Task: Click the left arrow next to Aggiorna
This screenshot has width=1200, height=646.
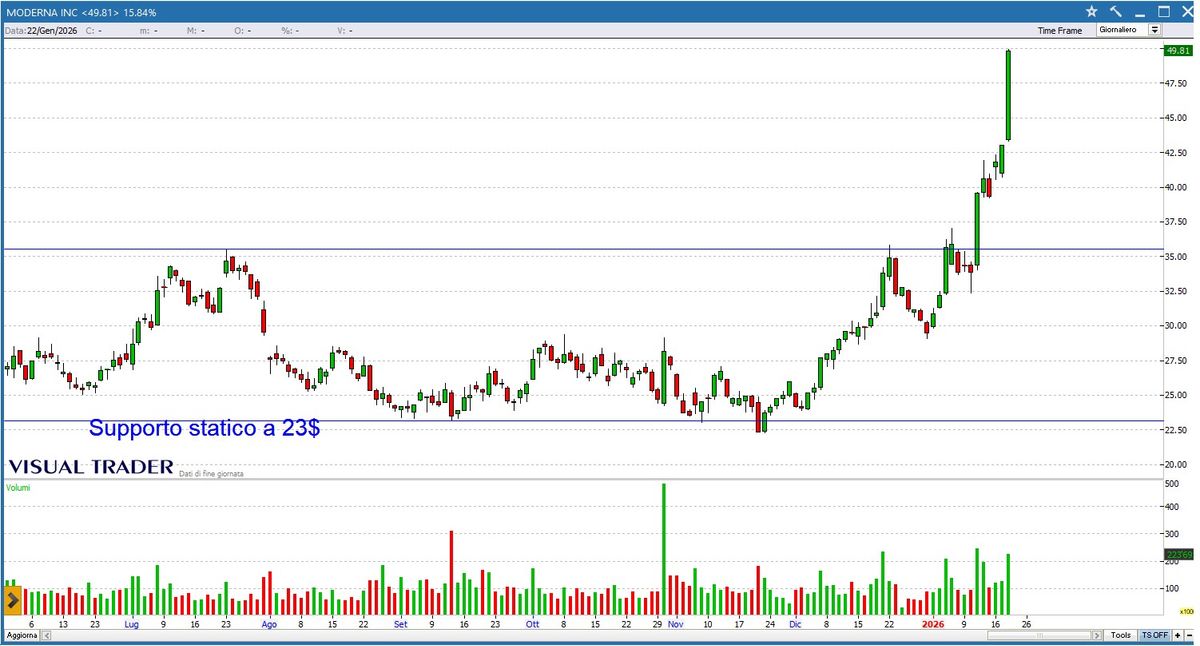Action: coord(45,635)
